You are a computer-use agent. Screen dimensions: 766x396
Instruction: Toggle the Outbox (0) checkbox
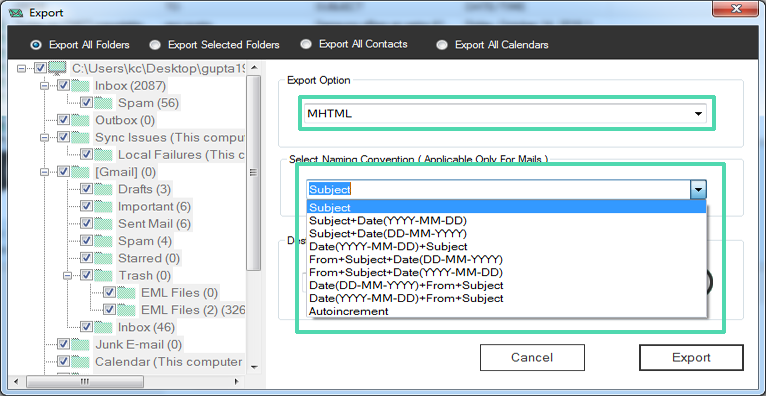click(x=64, y=120)
